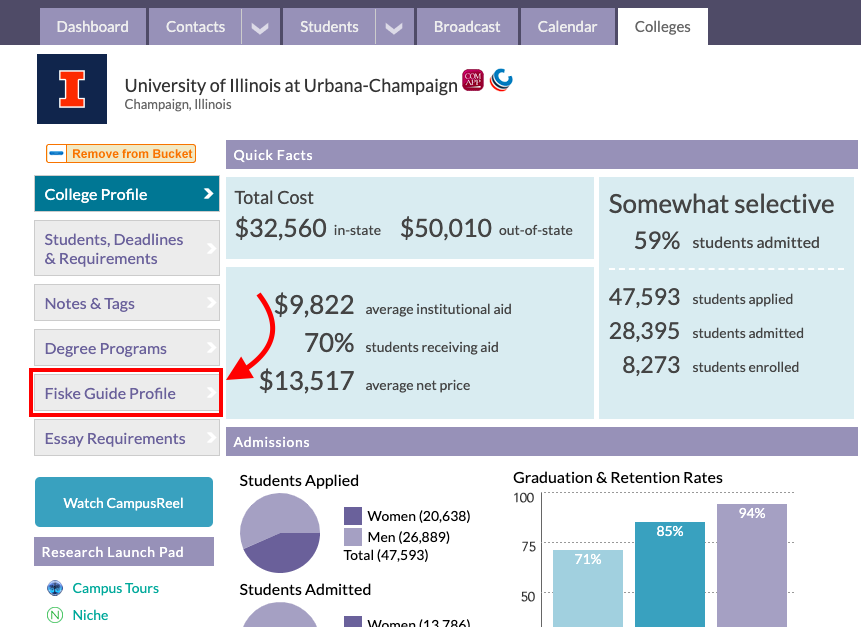861x627 pixels.
Task: Click the $32,560 in-state cost
Action: click(x=281, y=228)
